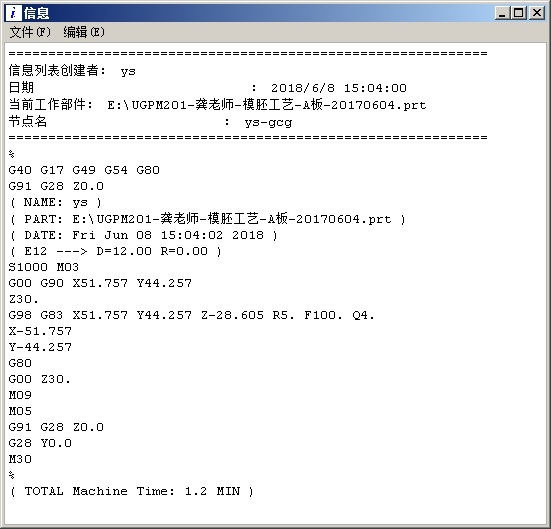
Task: Click the E12 tool description comment line
Action: pyautogui.click(x=116, y=251)
